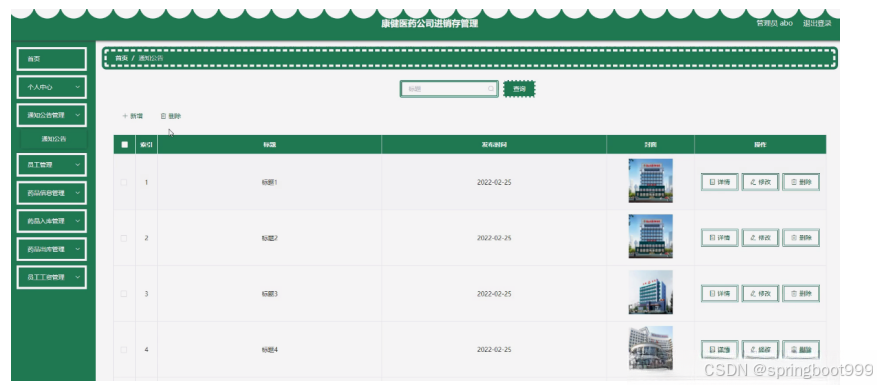Click the 标题 column header
Image resolution: width=877 pixels, height=385 pixels.
pos(270,144)
